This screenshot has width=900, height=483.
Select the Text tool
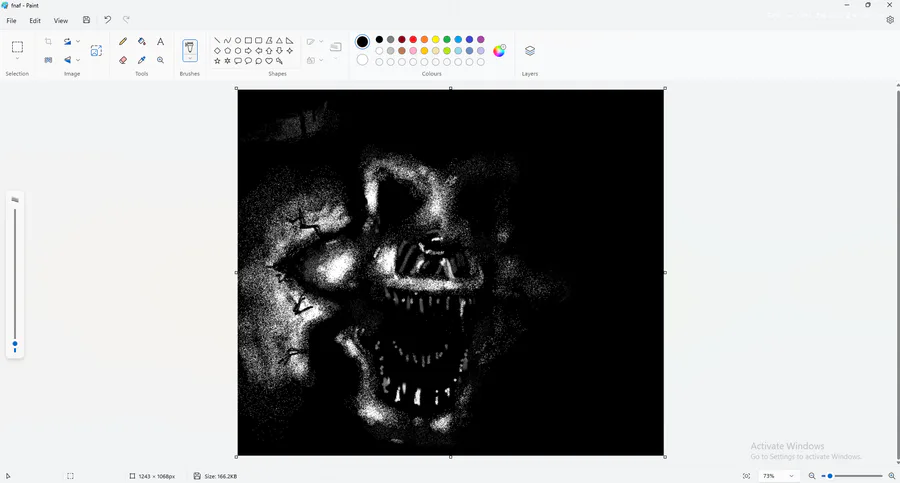(161, 41)
